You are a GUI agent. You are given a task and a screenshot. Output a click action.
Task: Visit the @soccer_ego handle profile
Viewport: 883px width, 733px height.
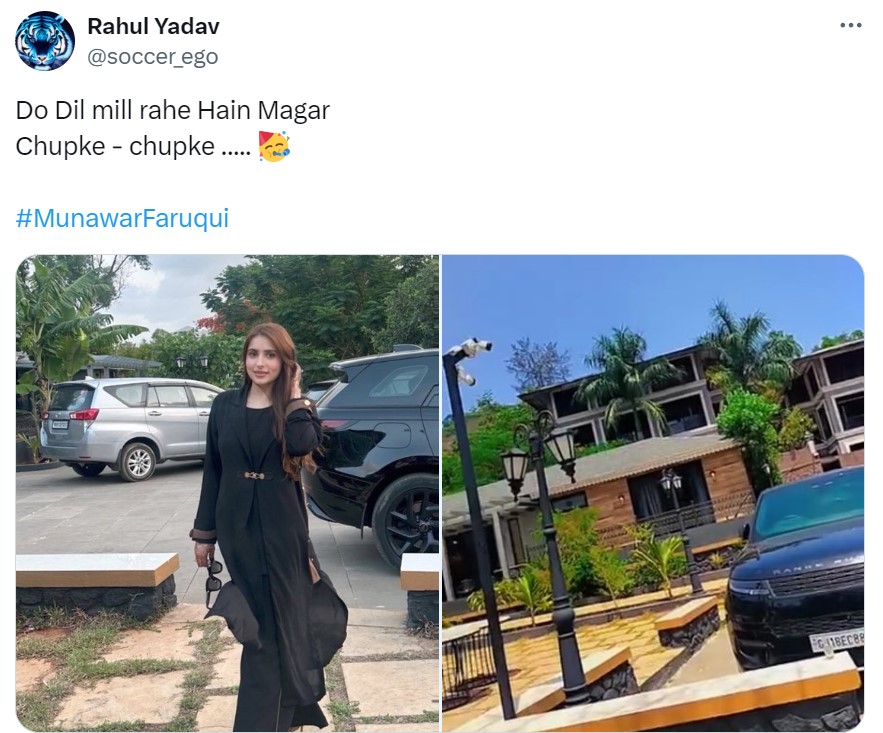[x=153, y=56]
